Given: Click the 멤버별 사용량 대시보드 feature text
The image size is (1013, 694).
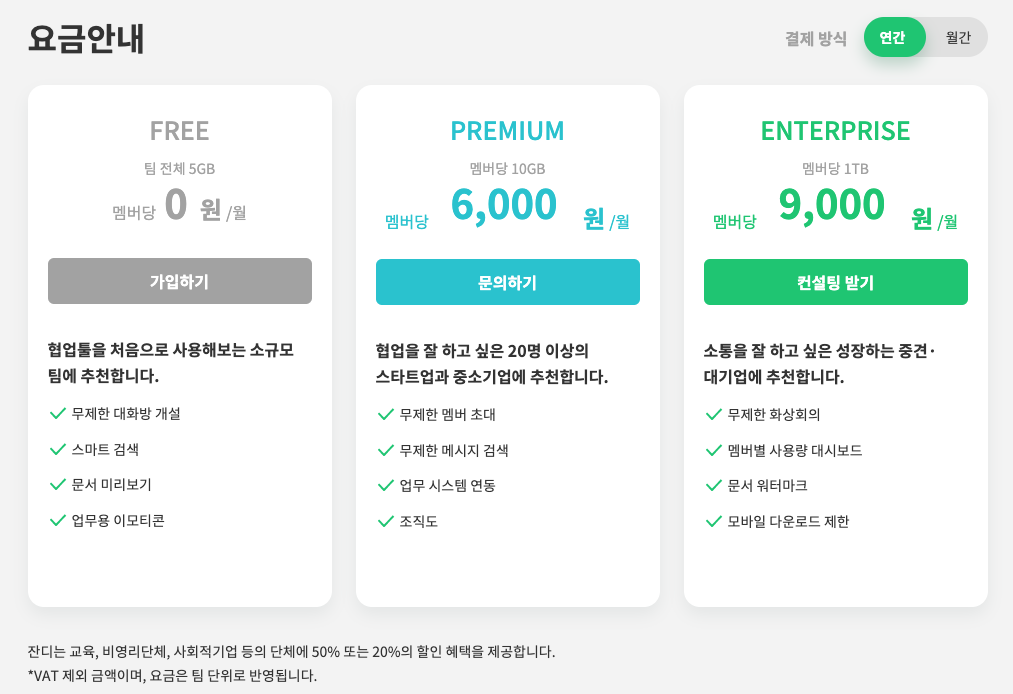Looking at the screenshot, I should coord(795,450).
